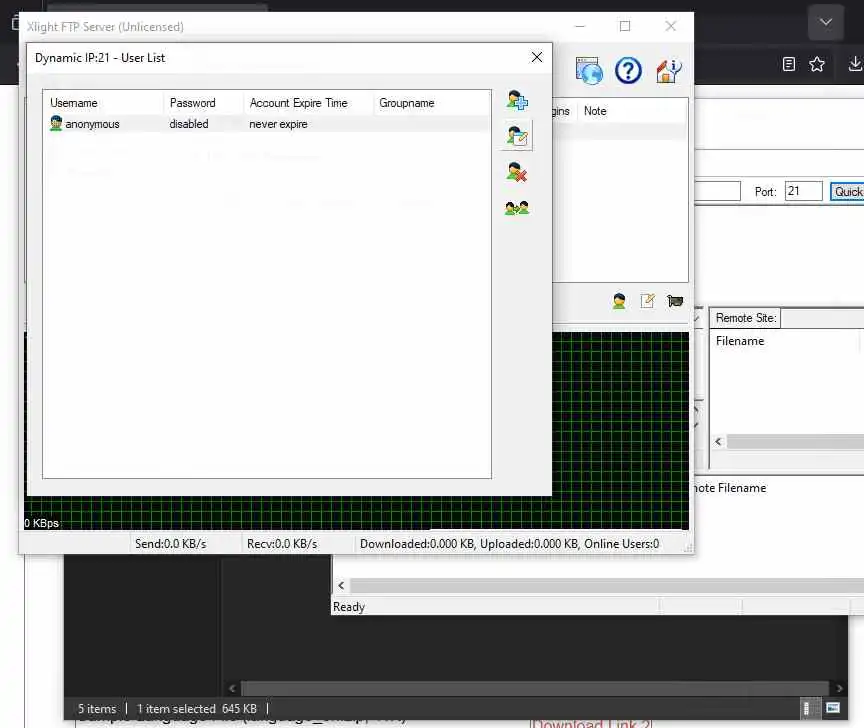
Task: Click the two-users copy icon in User List
Action: 517,208
